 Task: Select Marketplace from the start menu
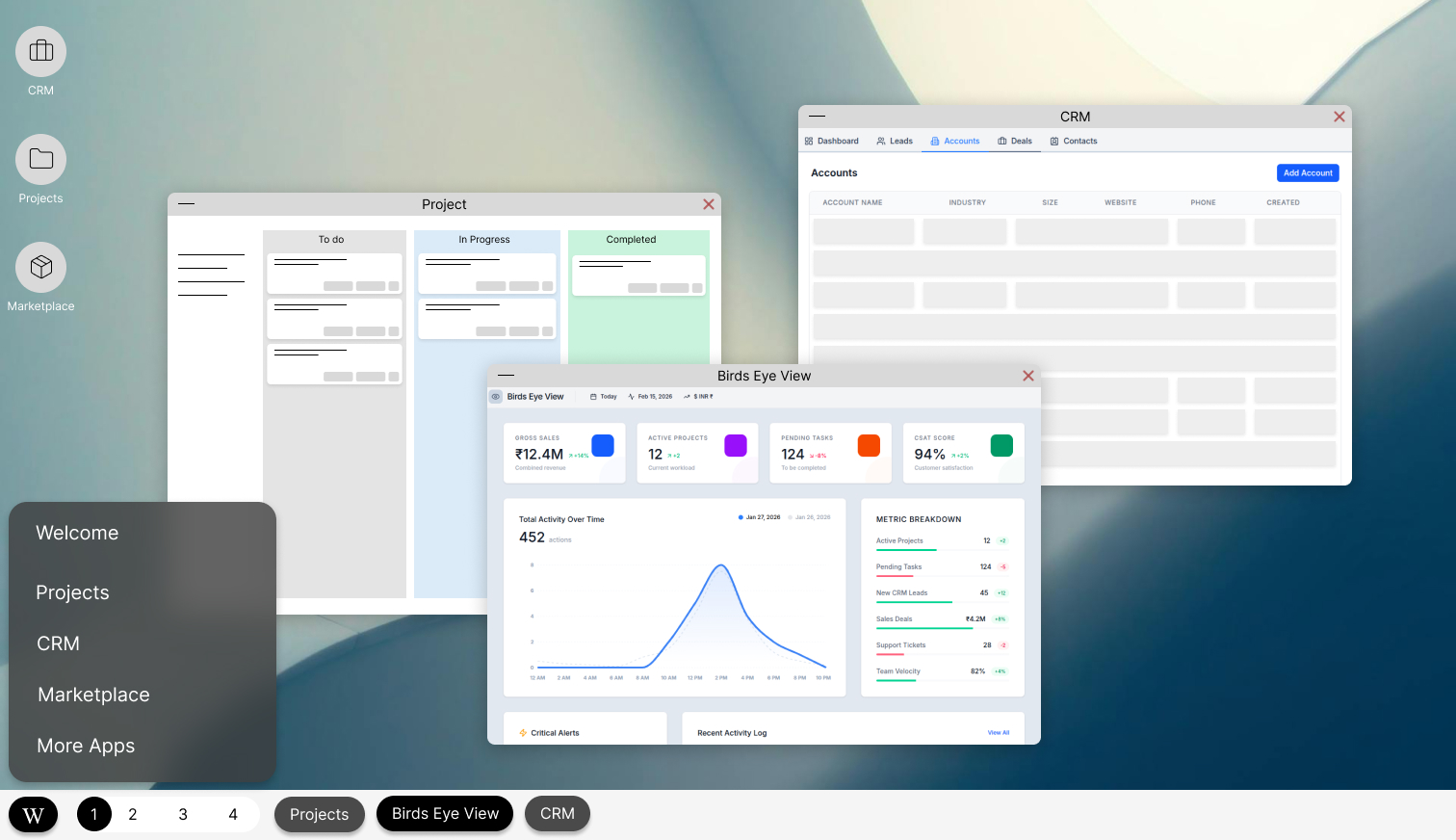click(x=93, y=695)
